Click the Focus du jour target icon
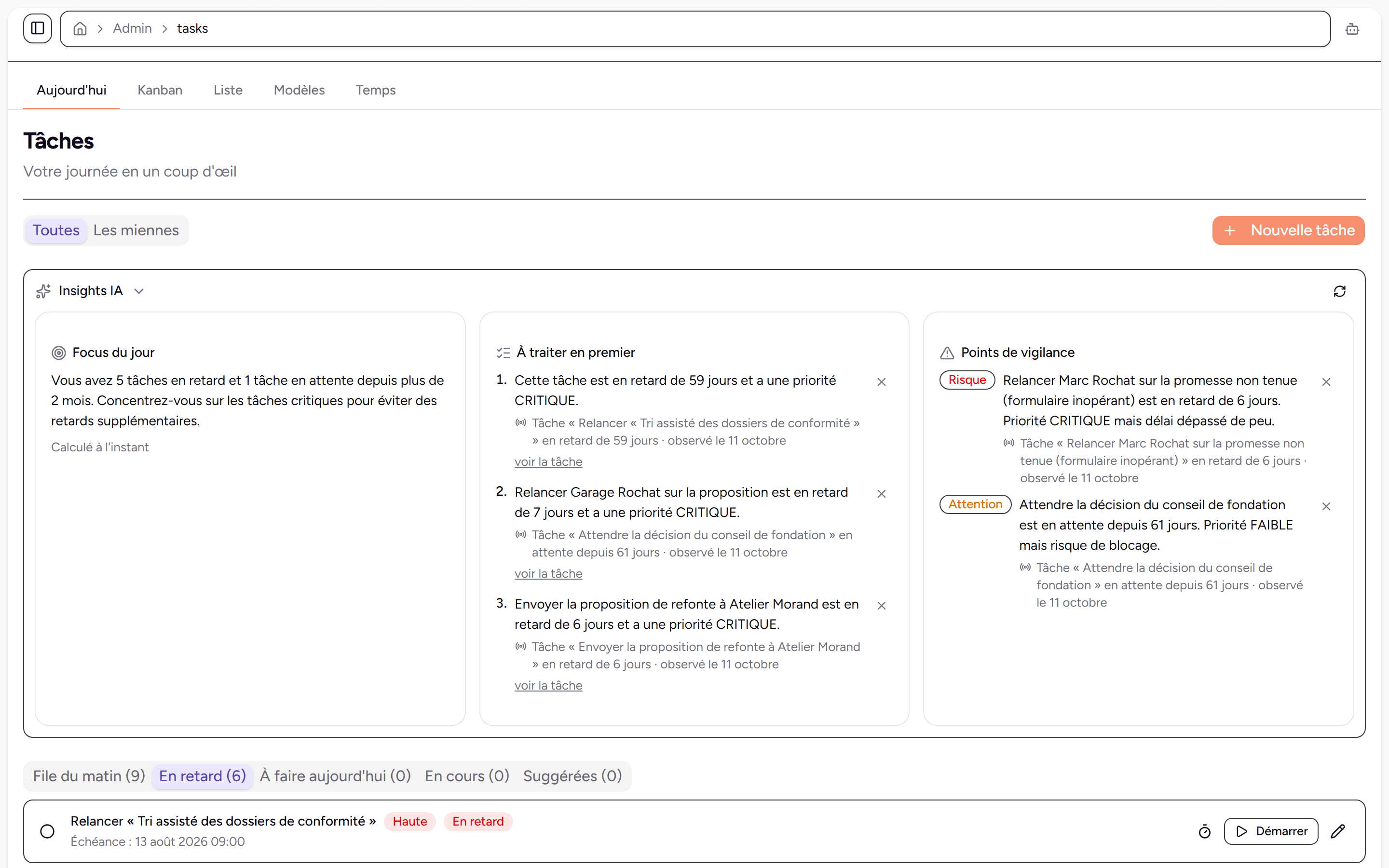Viewport: 1389px width, 868px height. [x=58, y=353]
